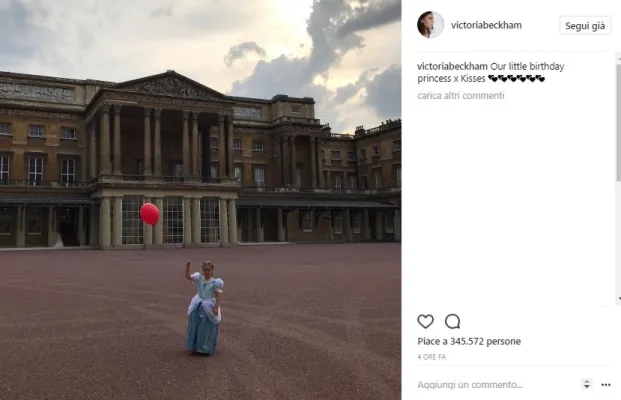
Task: Open victoriabeckham's profile picture avatar
Action: click(430, 25)
